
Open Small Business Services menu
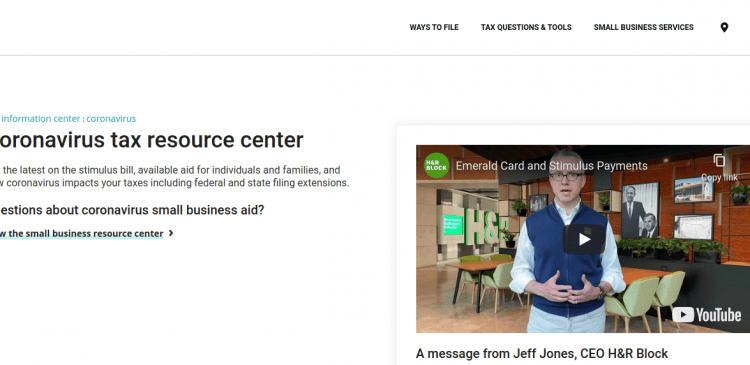[x=643, y=27]
